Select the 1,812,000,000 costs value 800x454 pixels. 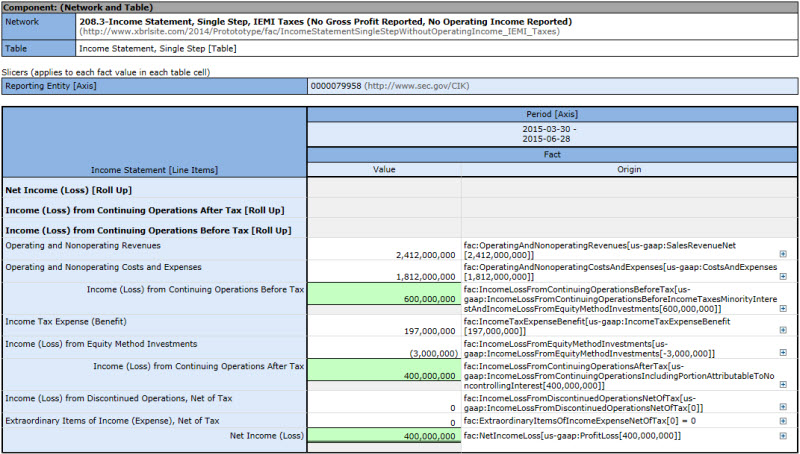426,277
